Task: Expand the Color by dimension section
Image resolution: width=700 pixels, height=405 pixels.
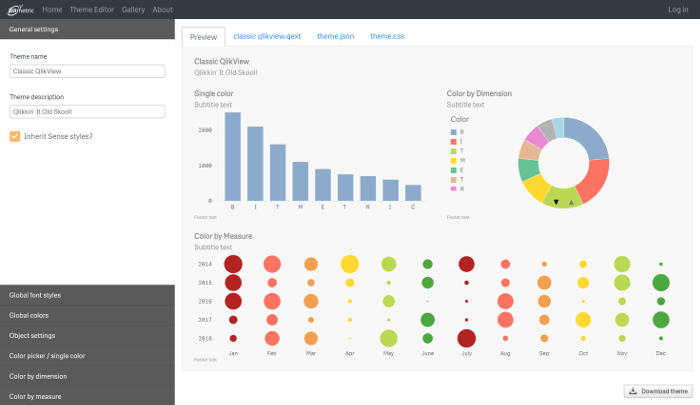Action: click(x=88, y=376)
